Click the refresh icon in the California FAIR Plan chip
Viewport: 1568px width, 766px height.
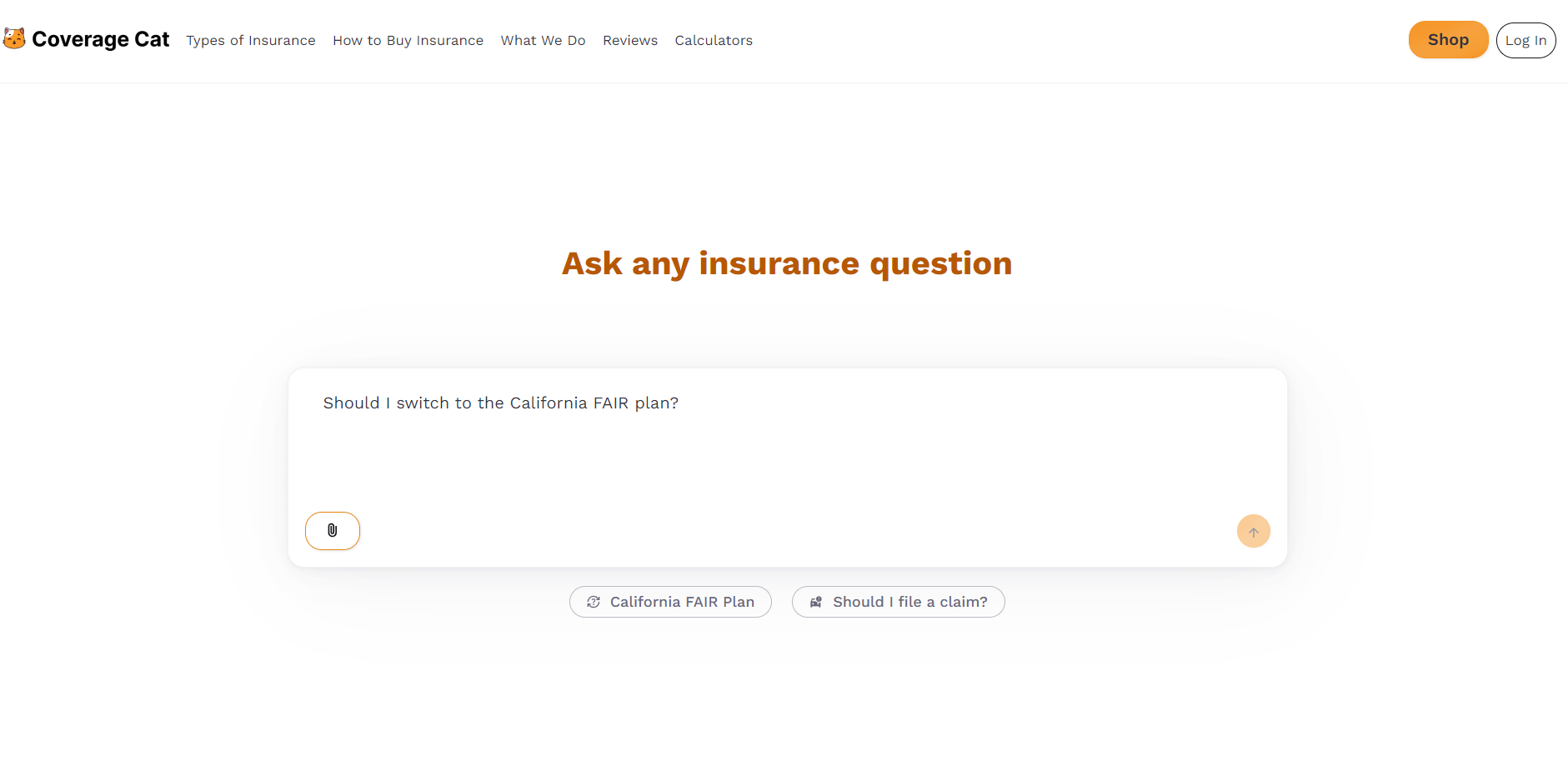click(x=594, y=602)
